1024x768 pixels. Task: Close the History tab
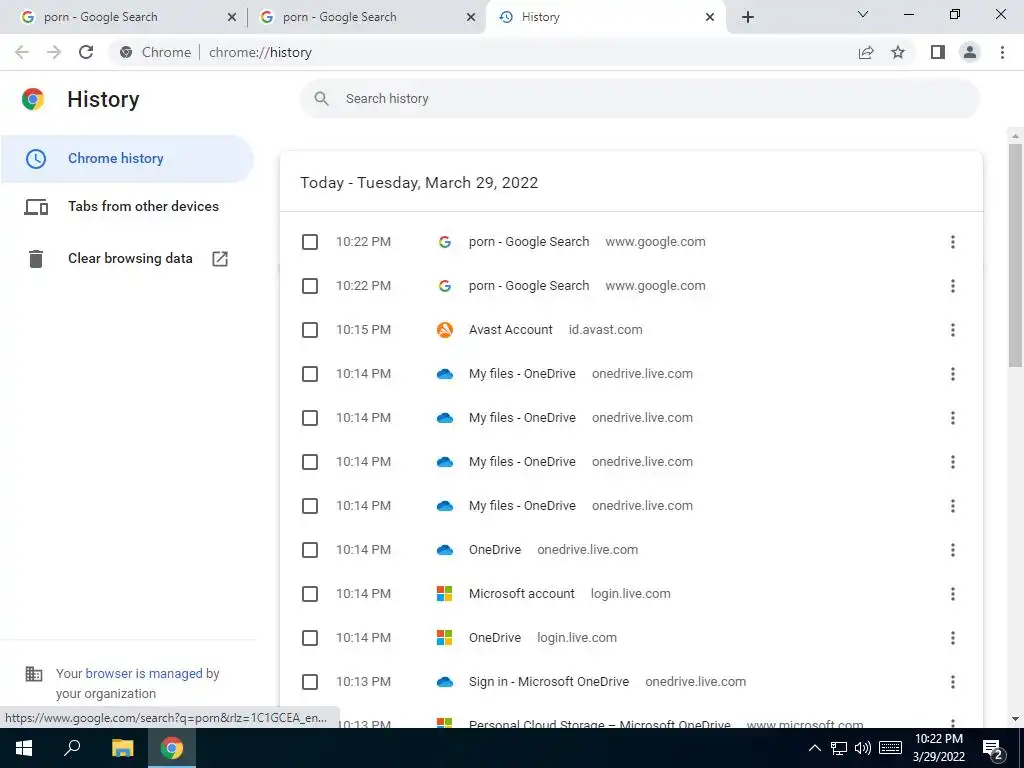[710, 17]
